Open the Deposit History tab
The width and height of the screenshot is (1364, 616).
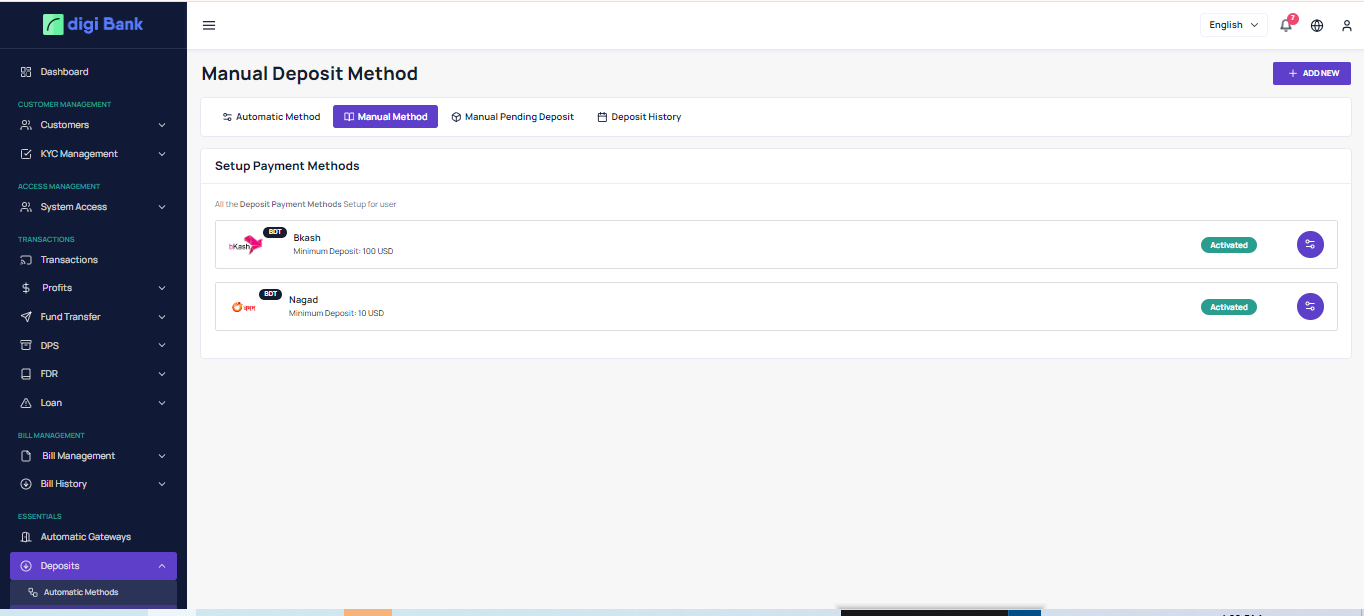click(x=639, y=117)
